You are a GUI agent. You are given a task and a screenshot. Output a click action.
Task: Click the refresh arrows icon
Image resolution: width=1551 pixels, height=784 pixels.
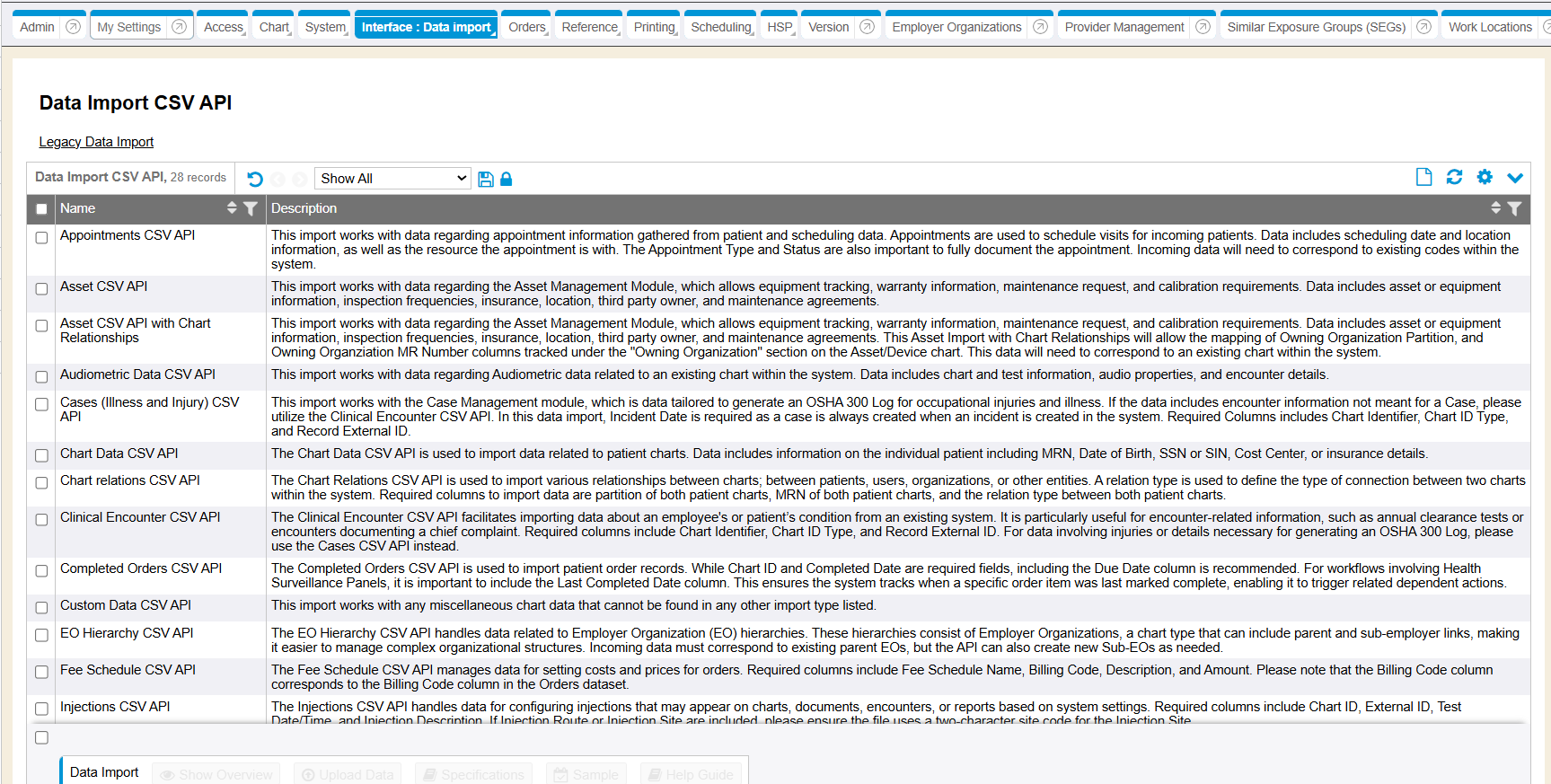click(x=1454, y=177)
